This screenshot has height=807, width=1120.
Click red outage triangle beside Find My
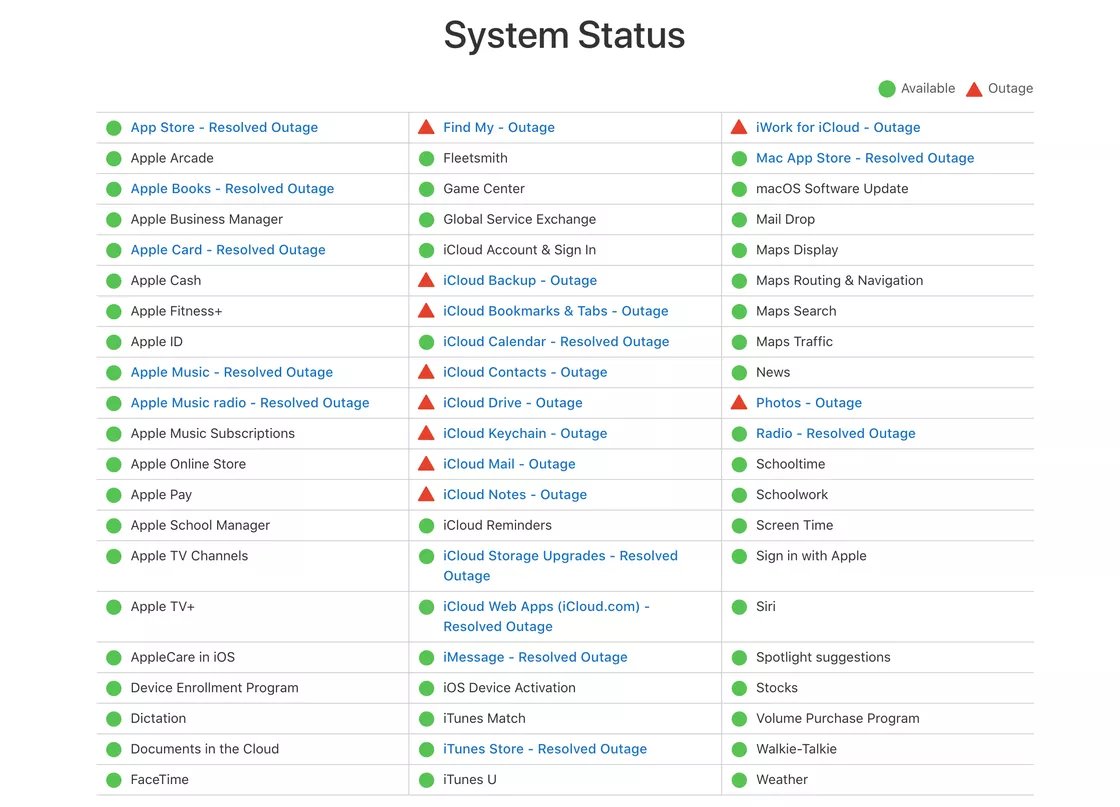pyautogui.click(x=426, y=127)
